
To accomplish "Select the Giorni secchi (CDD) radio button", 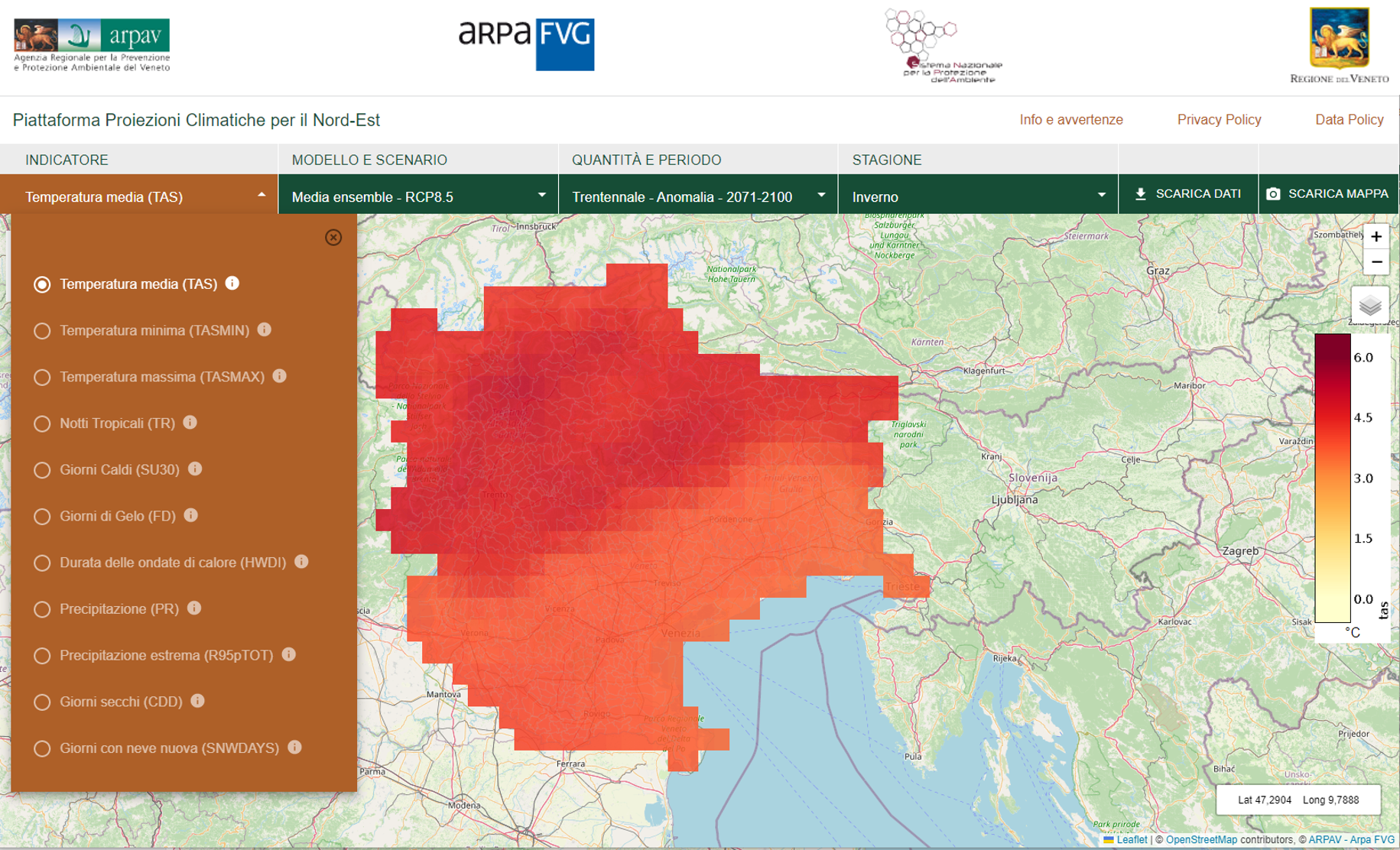I will click(x=42, y=702).
